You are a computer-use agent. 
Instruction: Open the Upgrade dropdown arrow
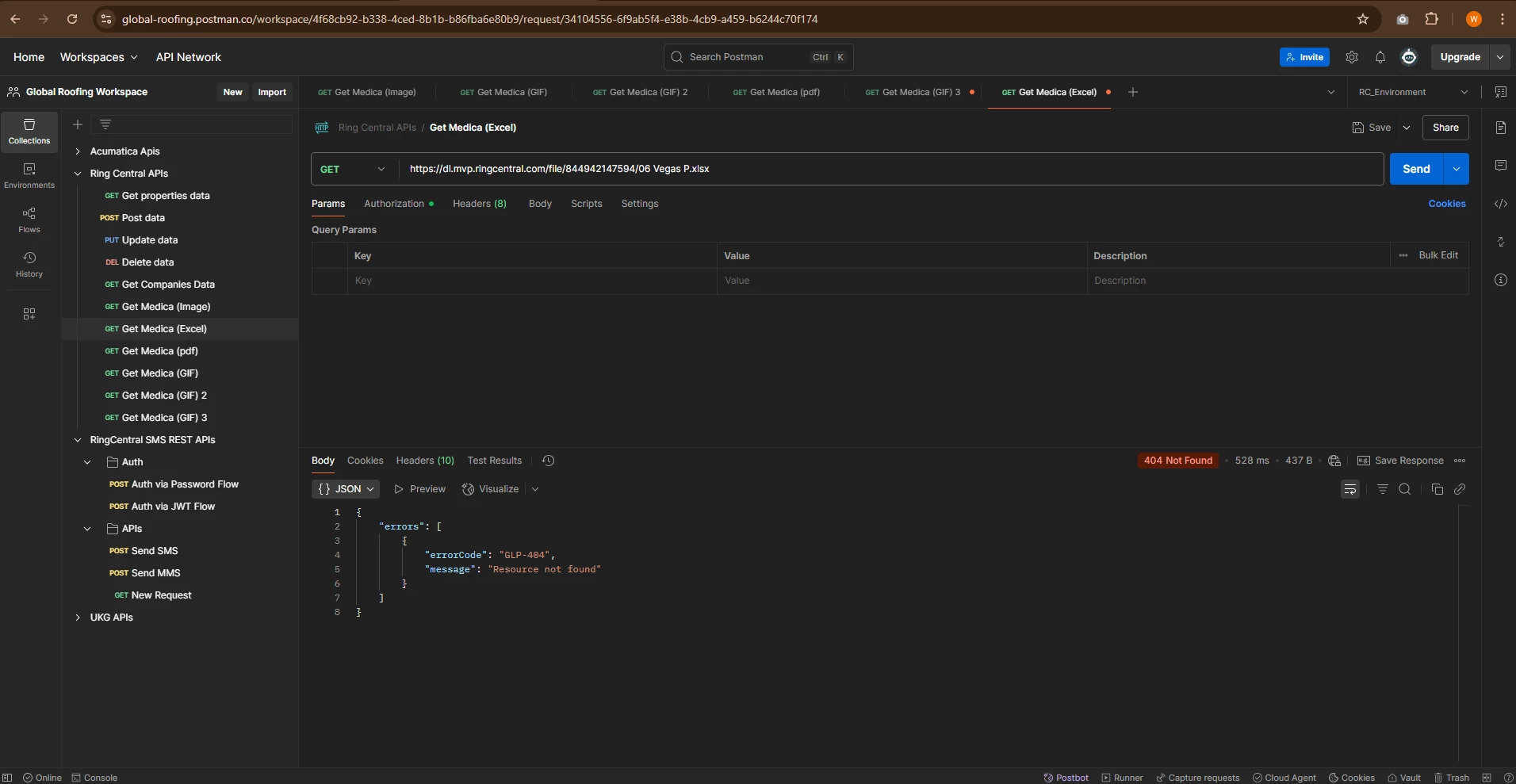pos(1500,57)
